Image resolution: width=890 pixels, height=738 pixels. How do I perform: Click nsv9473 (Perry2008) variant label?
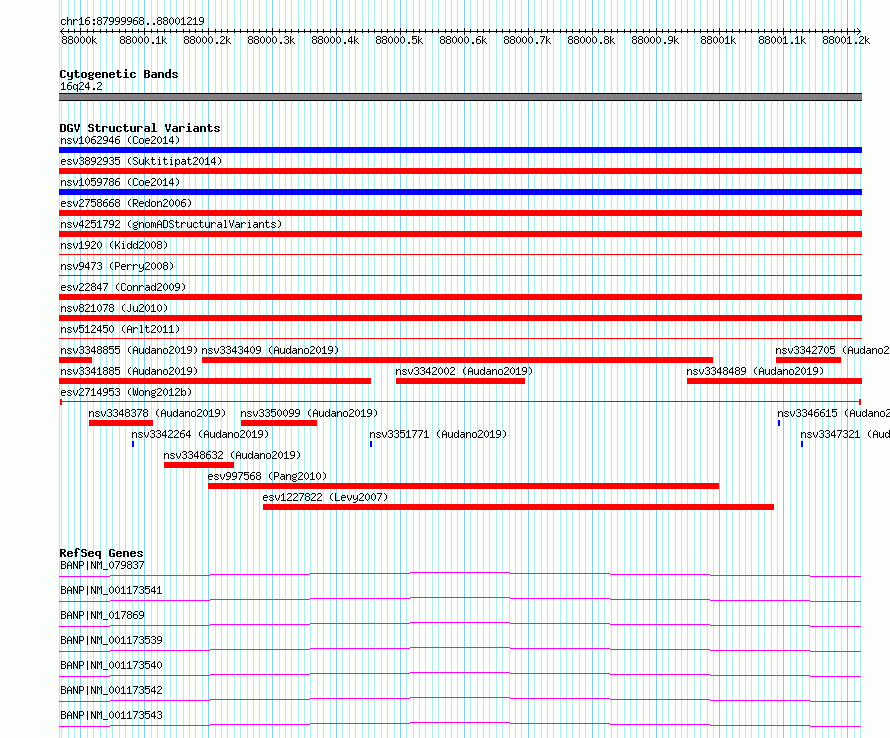pyautogui.click(x=117, y=266)
